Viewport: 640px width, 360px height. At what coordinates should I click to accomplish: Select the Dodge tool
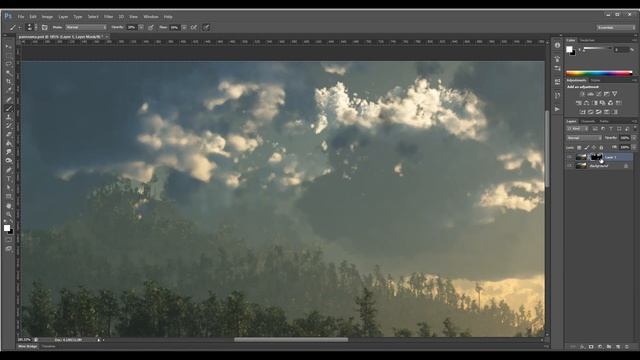[x=9, y=161]
